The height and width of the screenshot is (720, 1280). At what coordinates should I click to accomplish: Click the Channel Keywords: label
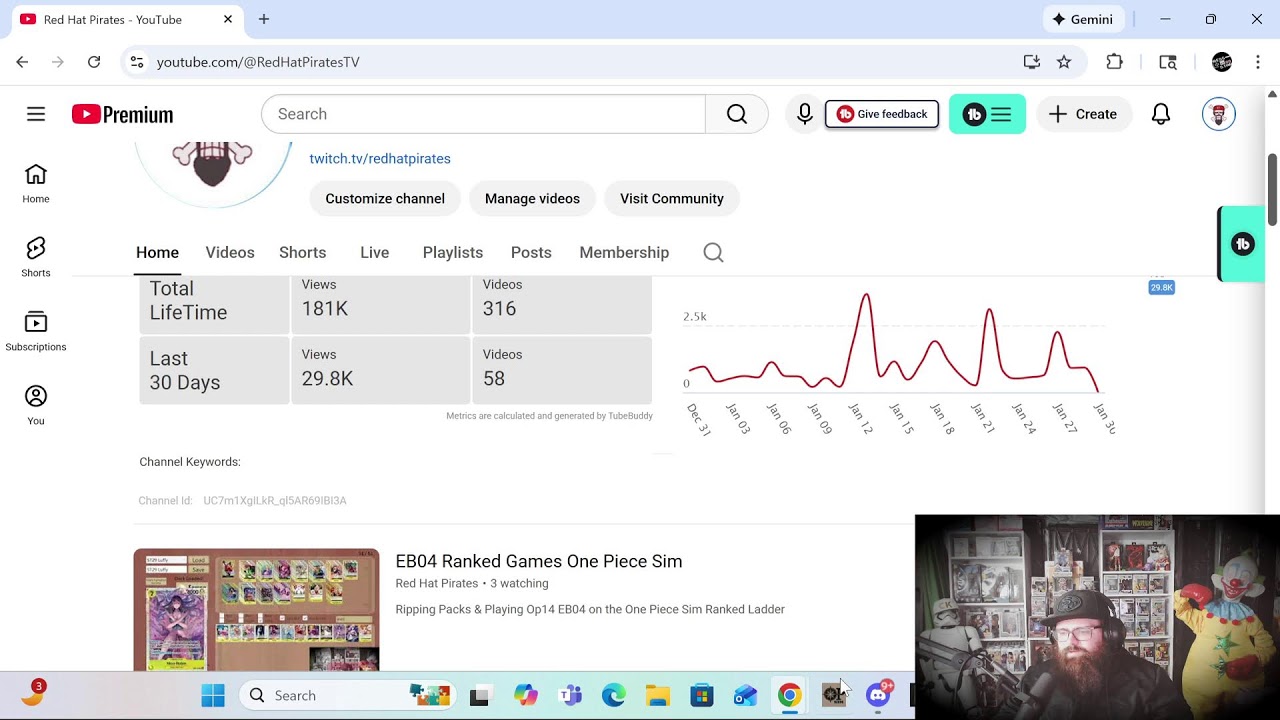pyautogui.click(x=190, y=462)
